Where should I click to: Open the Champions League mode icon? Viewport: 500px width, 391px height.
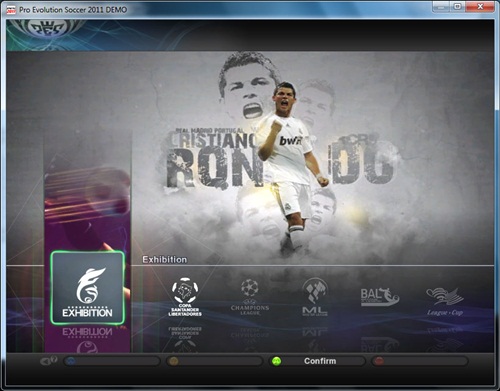250,297
